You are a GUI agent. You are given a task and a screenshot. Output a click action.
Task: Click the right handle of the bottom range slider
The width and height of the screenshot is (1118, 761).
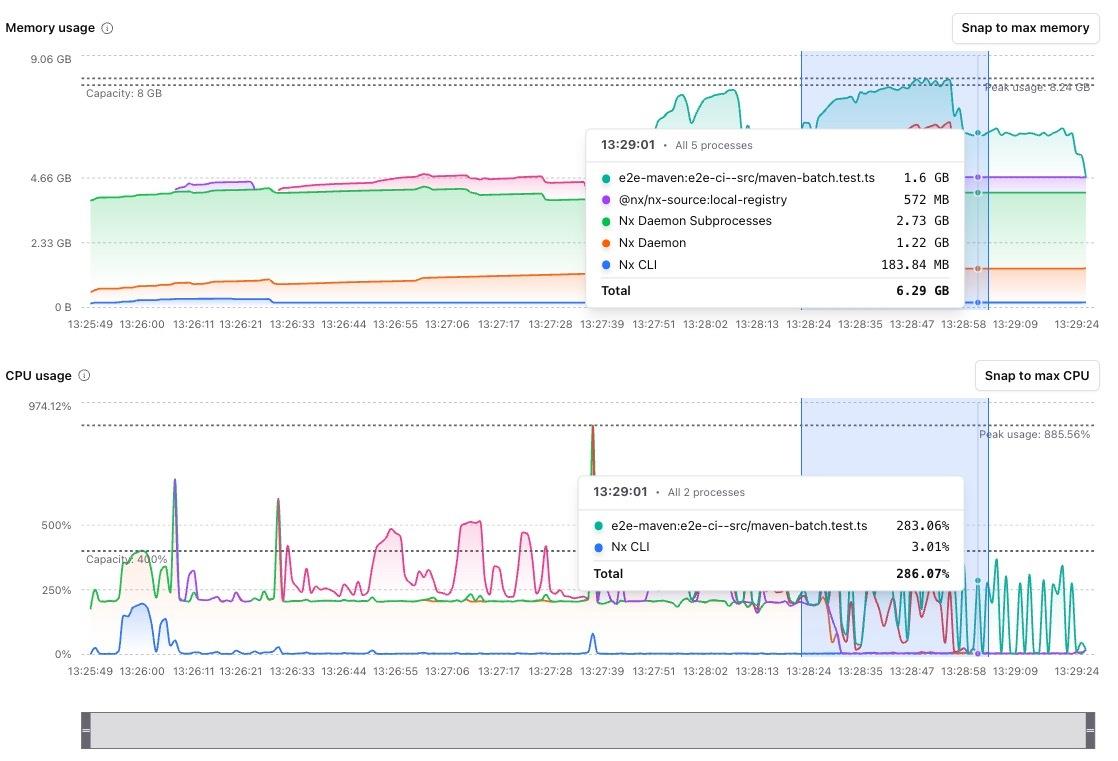pyautogui.click(x=1090, y=731)
